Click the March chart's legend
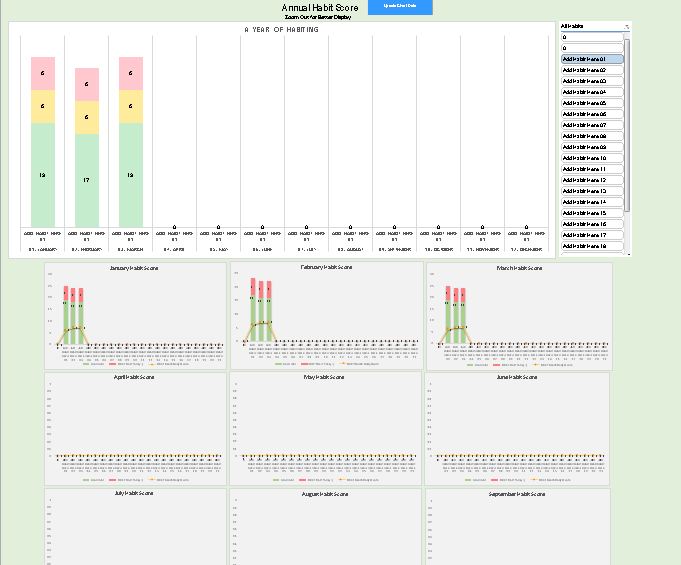This screenshot has height=565, width=681. [x=519, y=365]
